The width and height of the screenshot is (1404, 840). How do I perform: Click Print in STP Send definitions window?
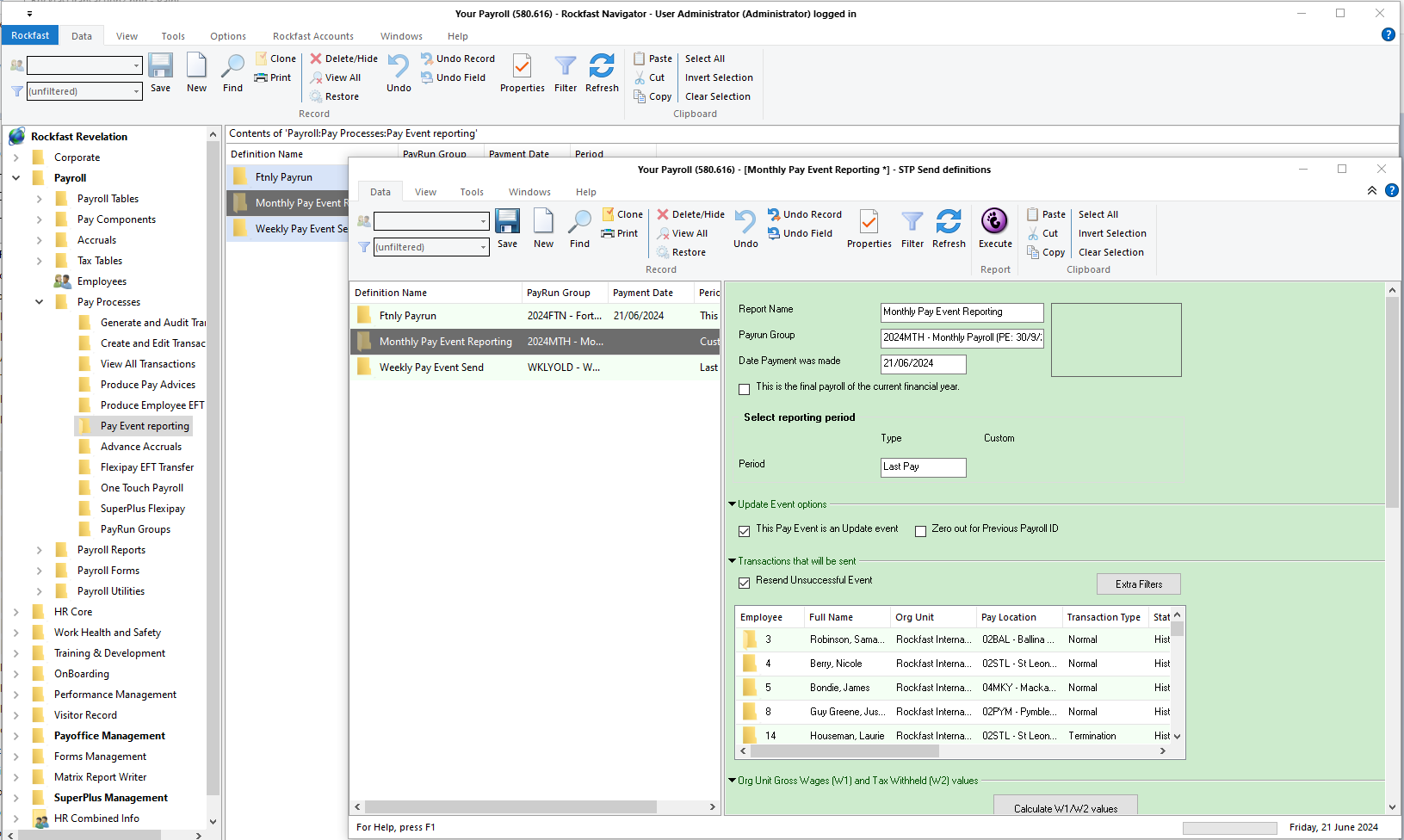click(620, 233)
